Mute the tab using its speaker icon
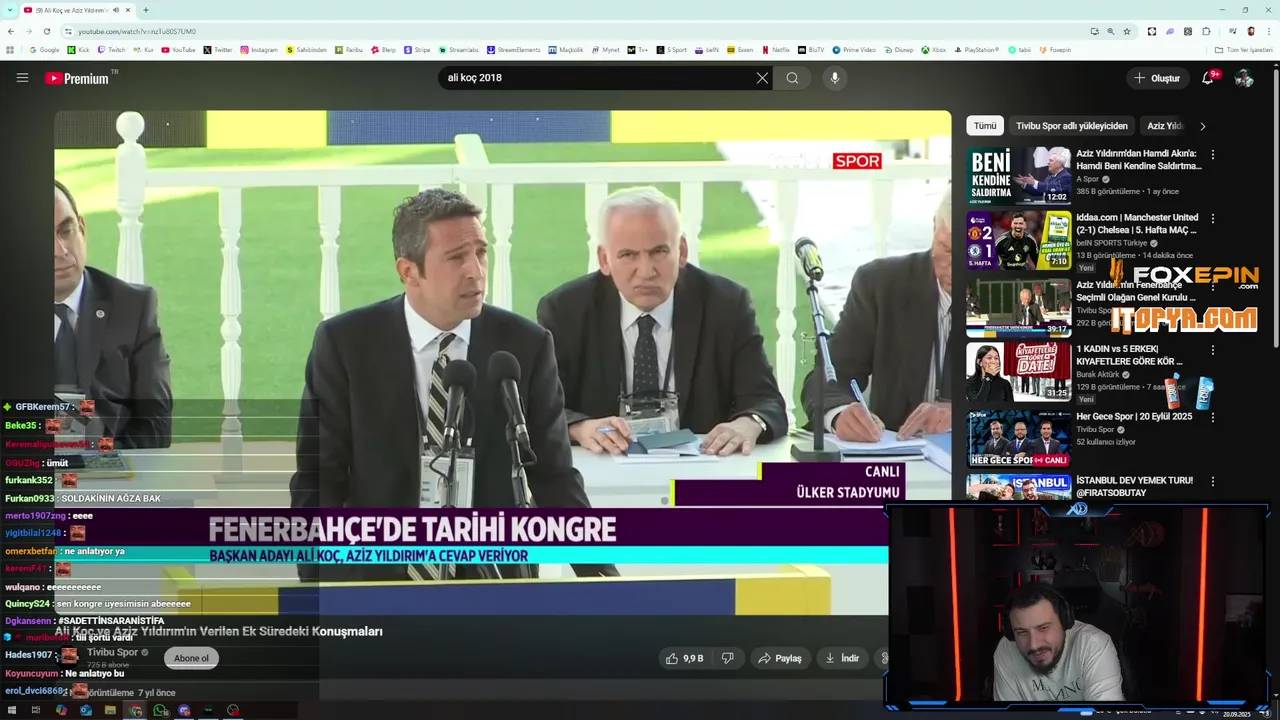Image resolution: width=1280 pixels, height=720 pixels. click(x=116, y=10)
